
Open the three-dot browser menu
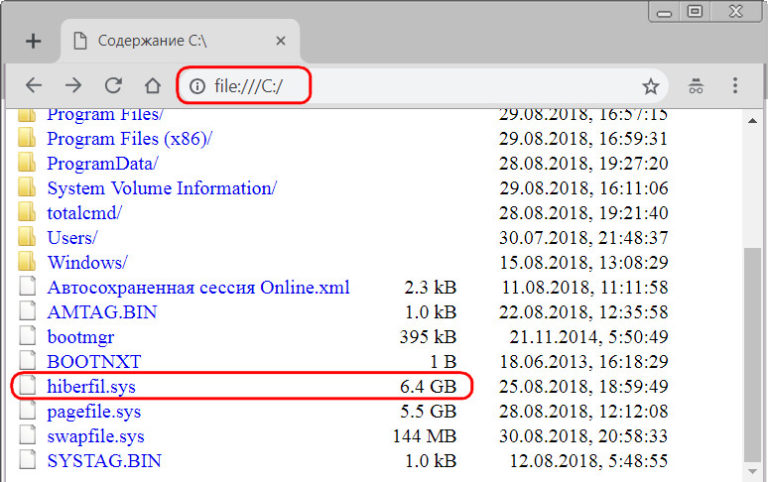[735, 85]
